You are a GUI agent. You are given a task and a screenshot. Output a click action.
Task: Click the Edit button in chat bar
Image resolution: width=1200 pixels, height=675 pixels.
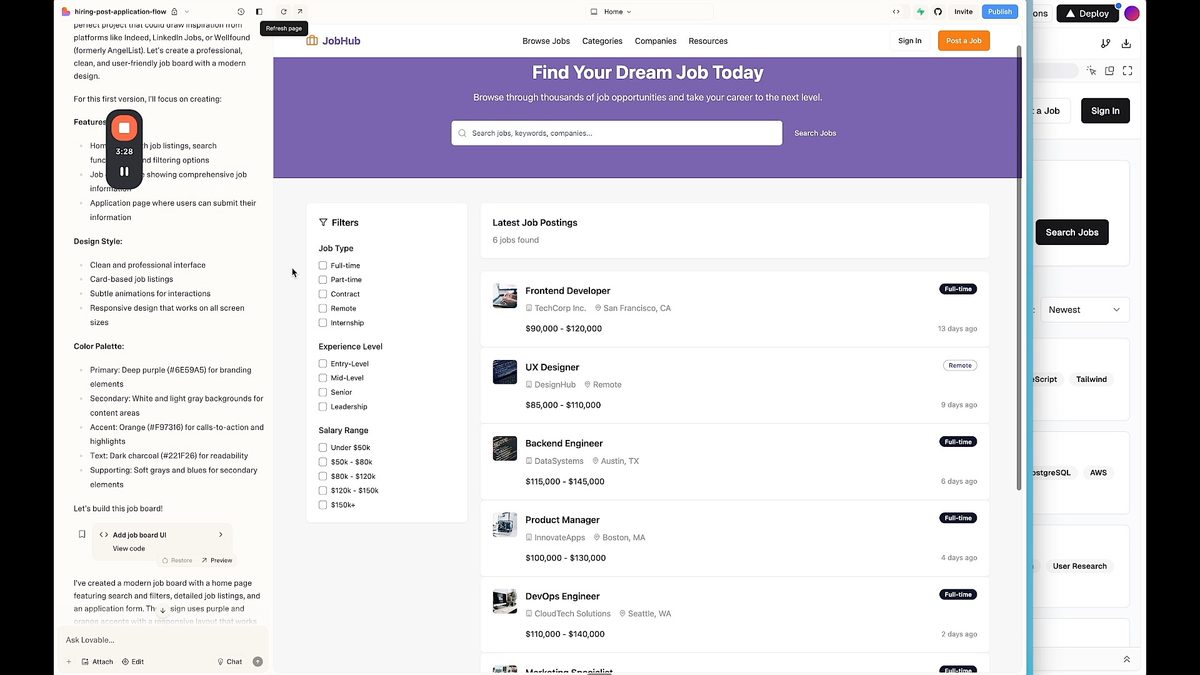tap(133, 661)
